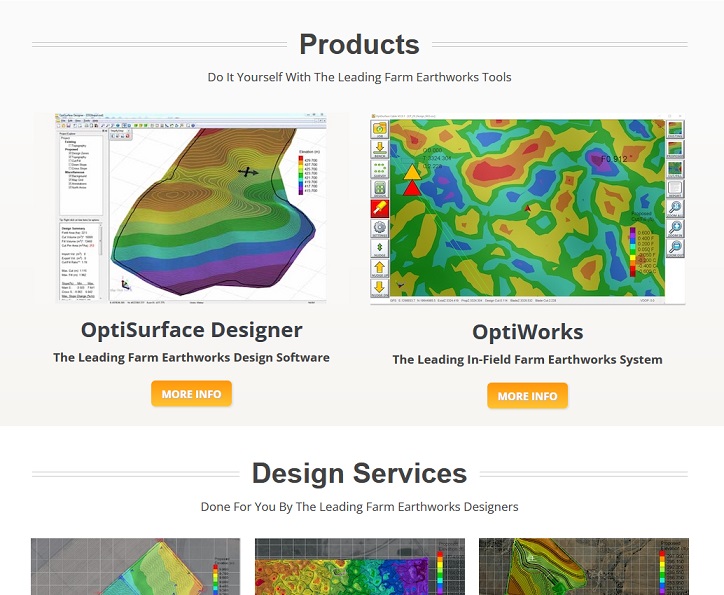Select the OptiWorks heading

coord(527,331)
